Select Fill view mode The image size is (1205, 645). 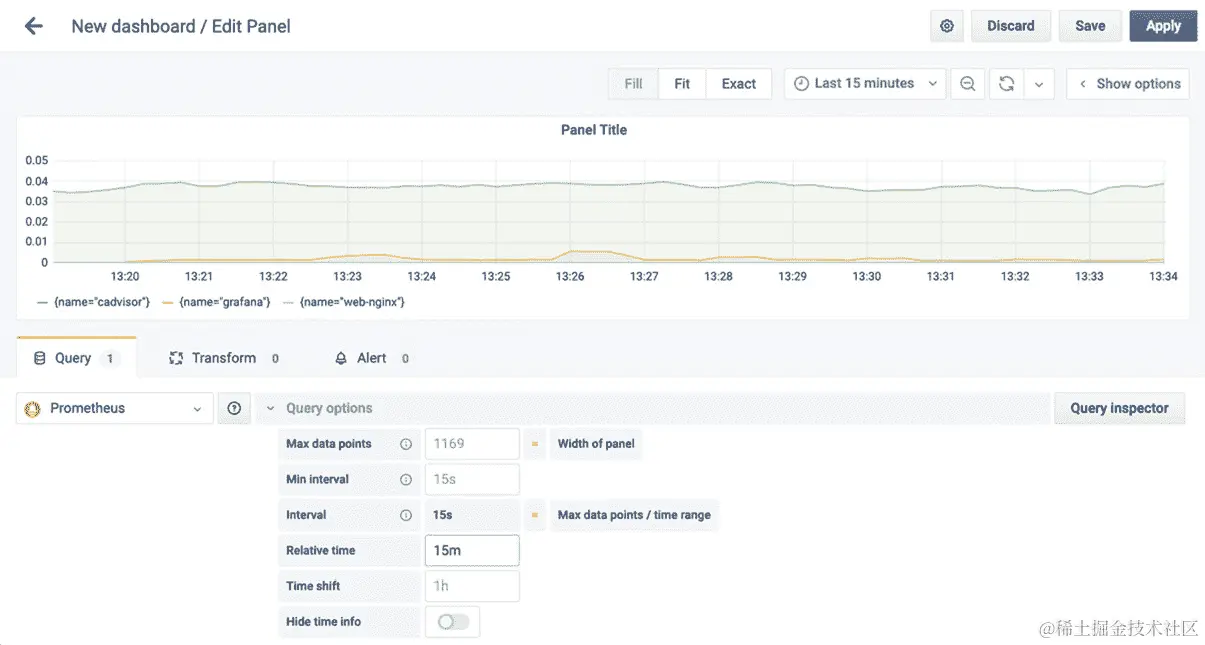(x=633, y=84)
